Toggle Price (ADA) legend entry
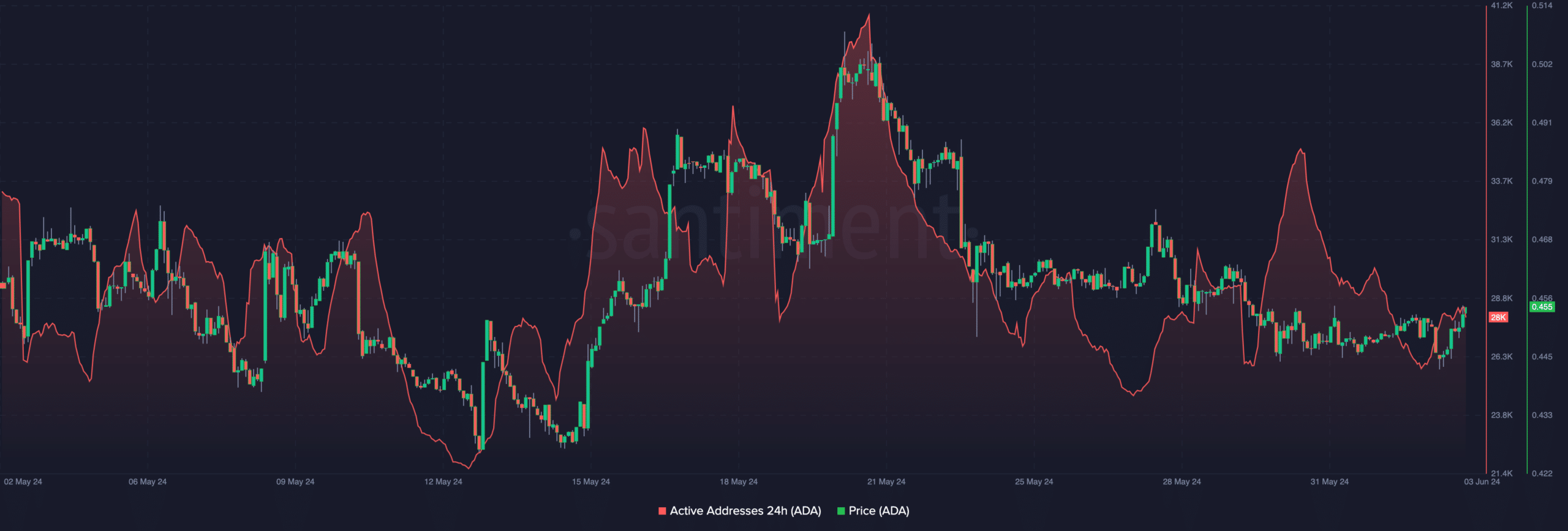 click(x=873, y=511)
